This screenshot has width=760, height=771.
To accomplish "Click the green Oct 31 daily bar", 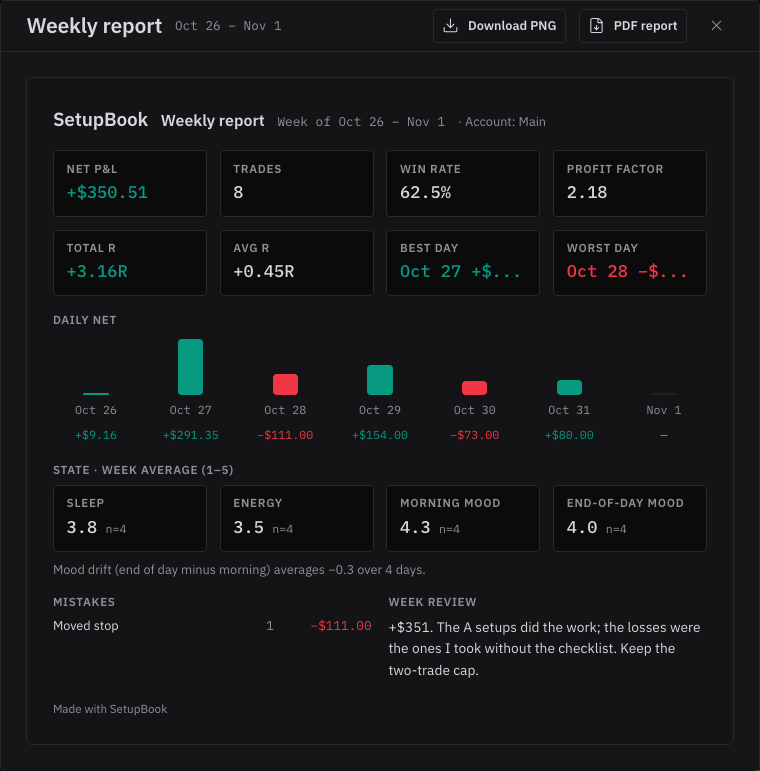I will [569, 387].
